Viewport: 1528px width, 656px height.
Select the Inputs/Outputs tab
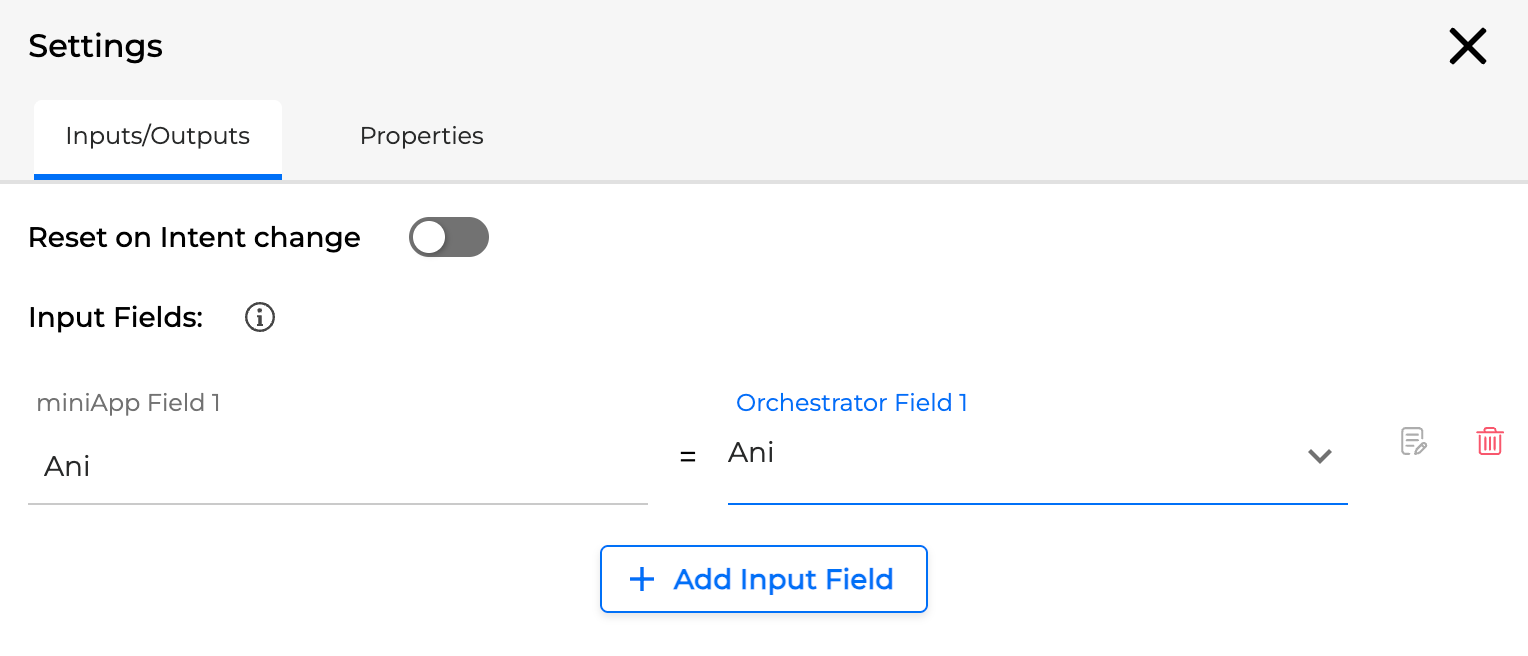[157, 136]
